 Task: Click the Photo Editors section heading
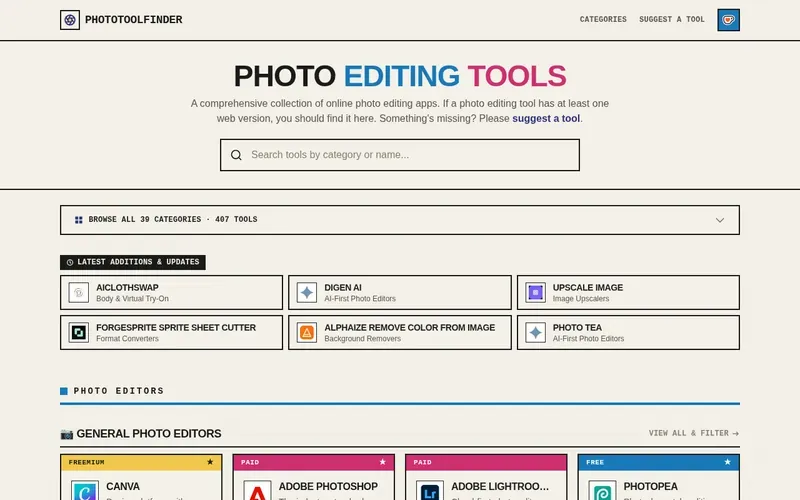[118, 391]
